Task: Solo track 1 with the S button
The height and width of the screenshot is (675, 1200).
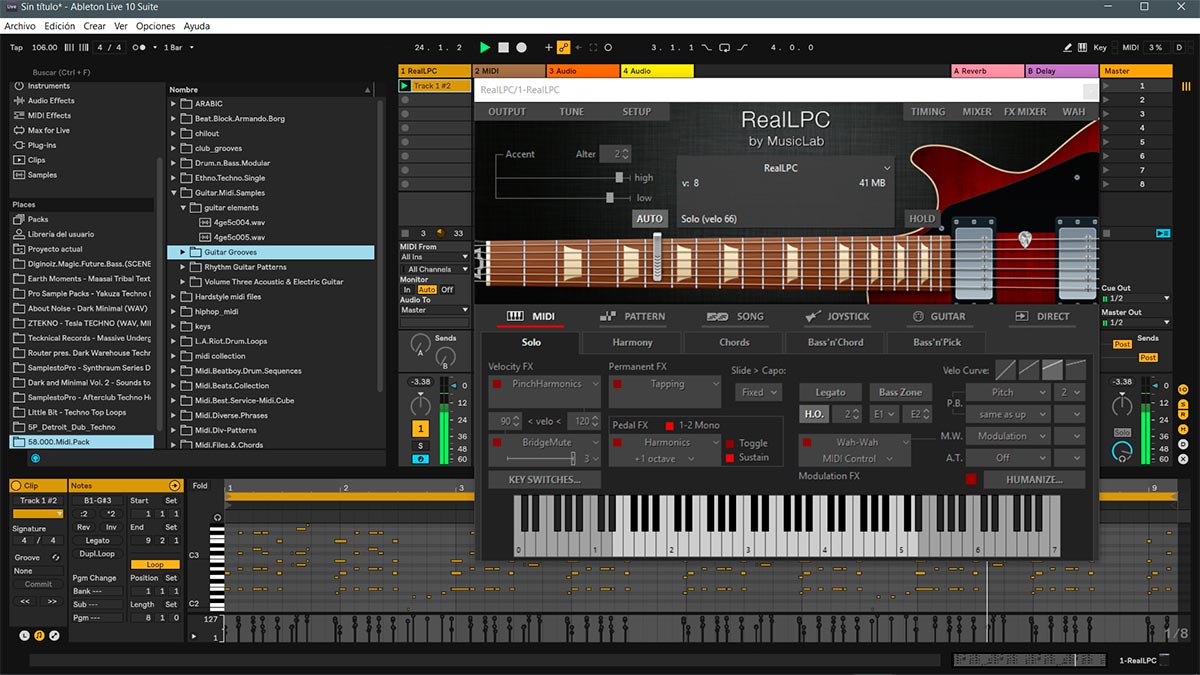Action: point(421,446)
